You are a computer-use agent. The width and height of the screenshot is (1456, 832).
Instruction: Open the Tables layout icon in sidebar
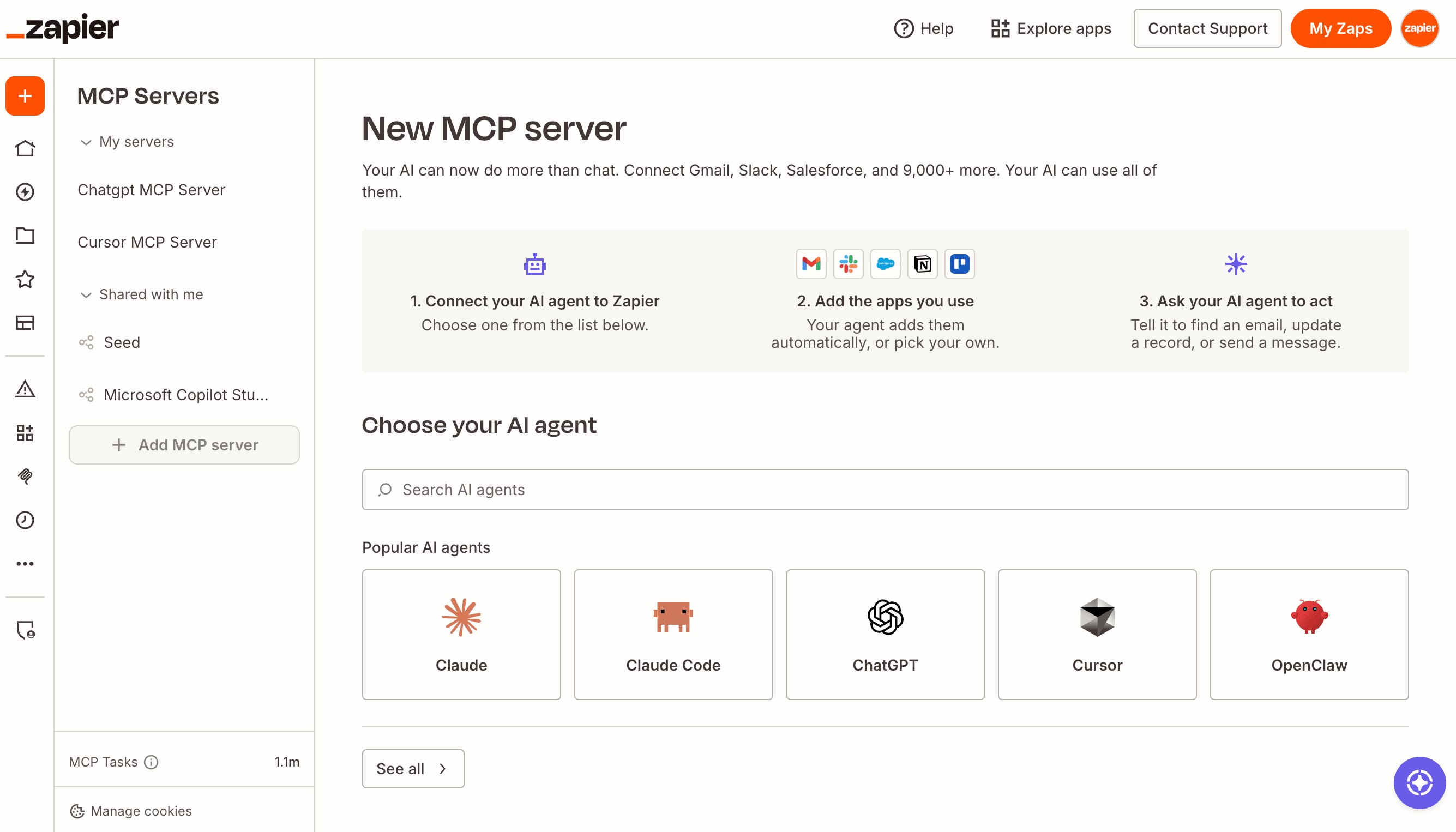tap(25, 322)
